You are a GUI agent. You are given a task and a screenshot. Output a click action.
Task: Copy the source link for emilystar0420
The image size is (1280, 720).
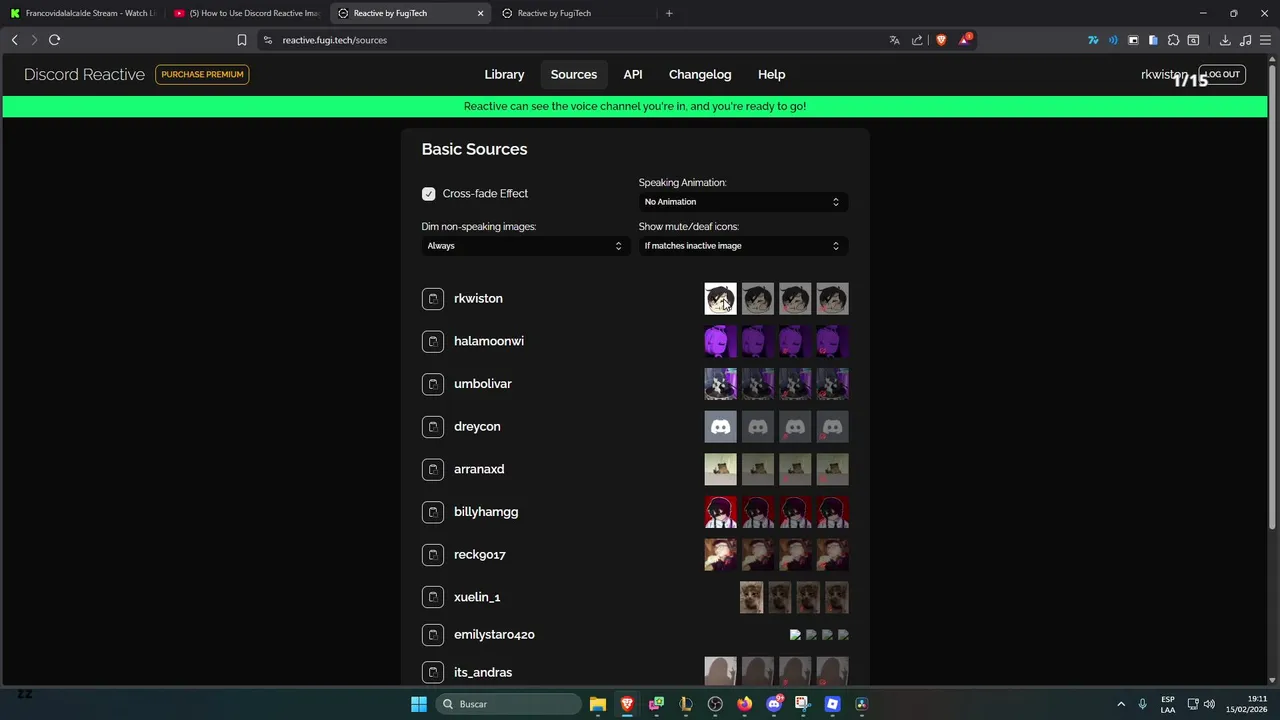433,635
